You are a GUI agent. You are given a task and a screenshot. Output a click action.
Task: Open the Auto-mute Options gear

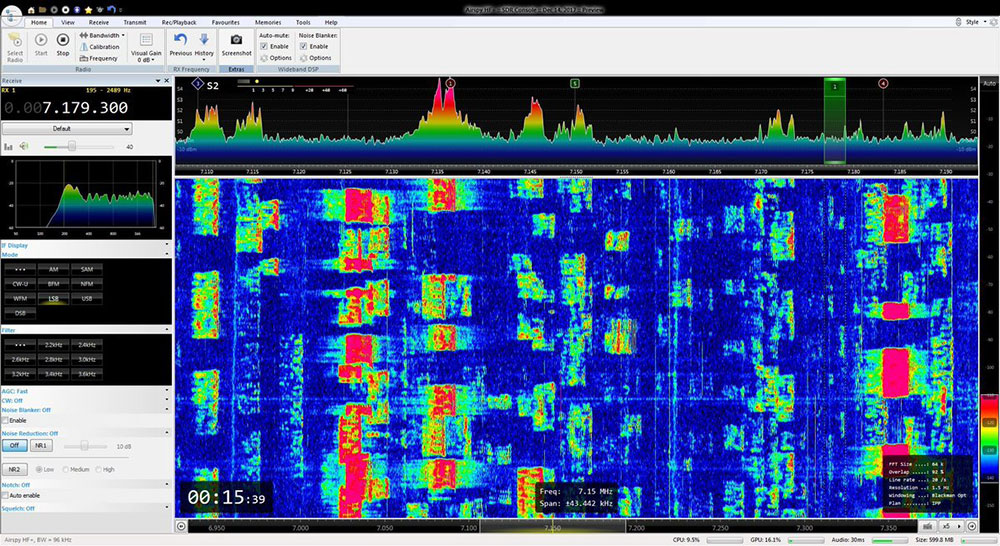click(265, 58)
